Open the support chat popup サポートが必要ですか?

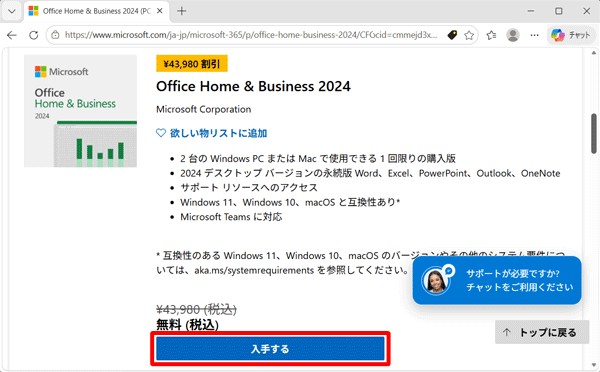tap(497, 281)
